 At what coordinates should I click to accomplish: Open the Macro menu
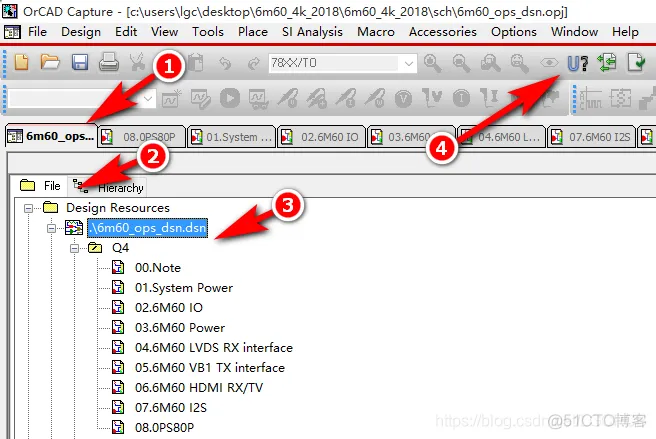[376, 32]
